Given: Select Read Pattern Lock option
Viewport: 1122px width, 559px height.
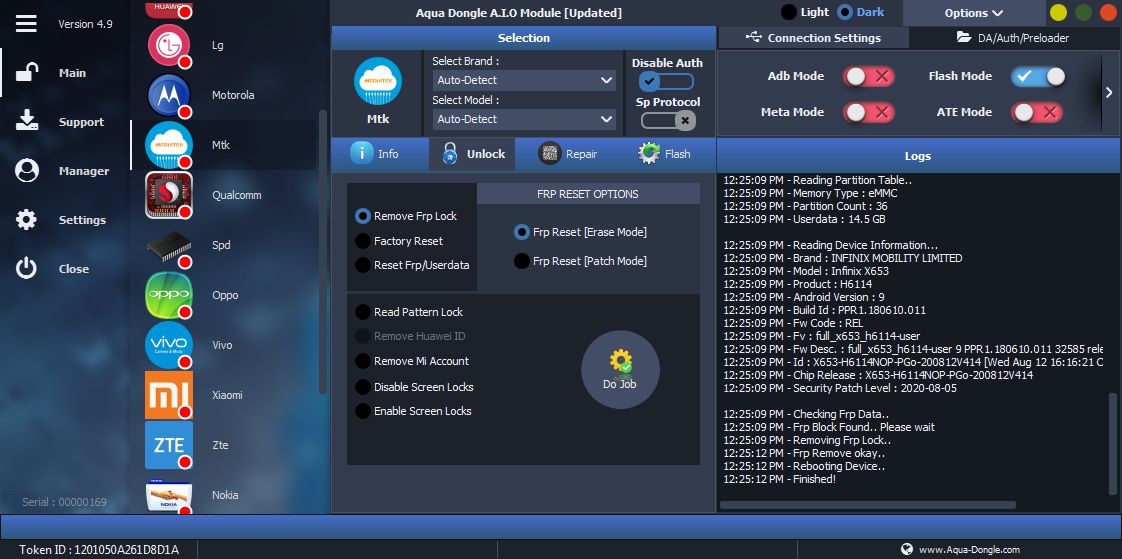Looking at the screenshot, I should tap(409, 312).
